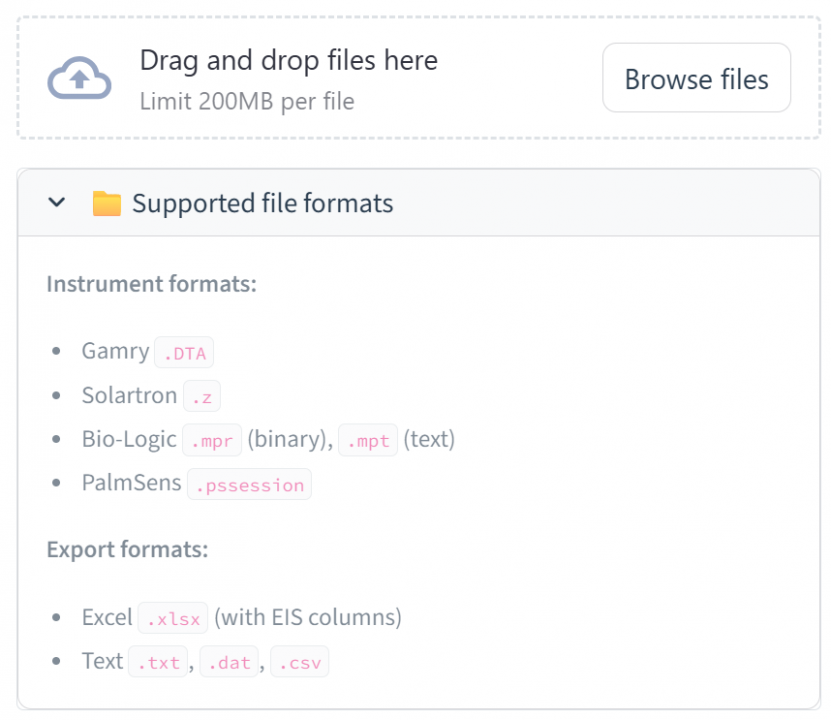Image resolution: width=831 pixels, height=720 pixels.
Task: Click the .xlsx code tag
Action: point(173,618)
